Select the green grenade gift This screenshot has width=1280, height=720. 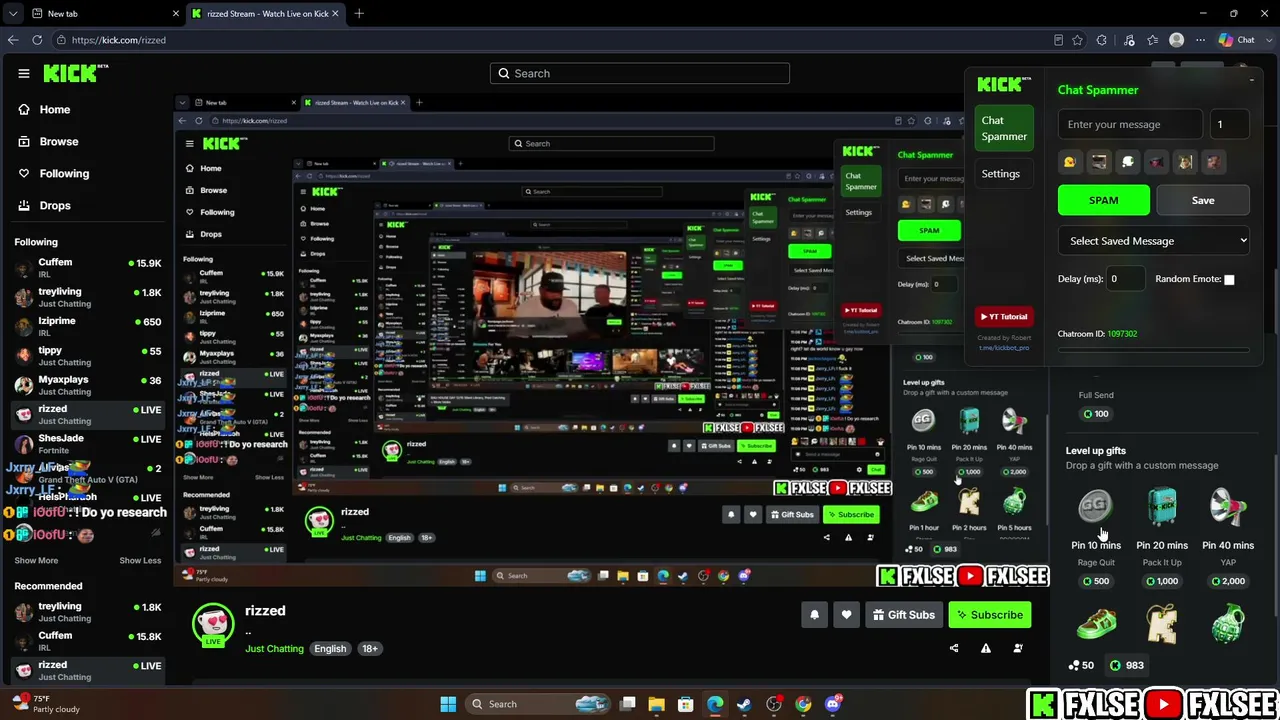tap(1228, 624)
